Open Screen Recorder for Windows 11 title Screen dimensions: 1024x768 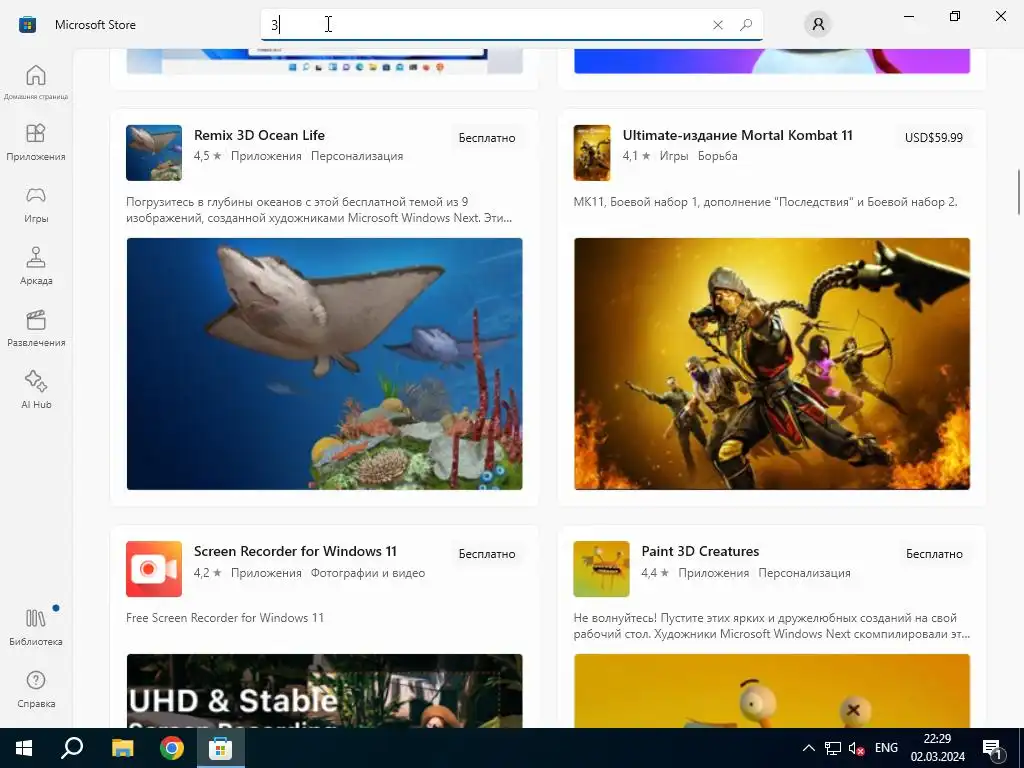click(295, 551)
